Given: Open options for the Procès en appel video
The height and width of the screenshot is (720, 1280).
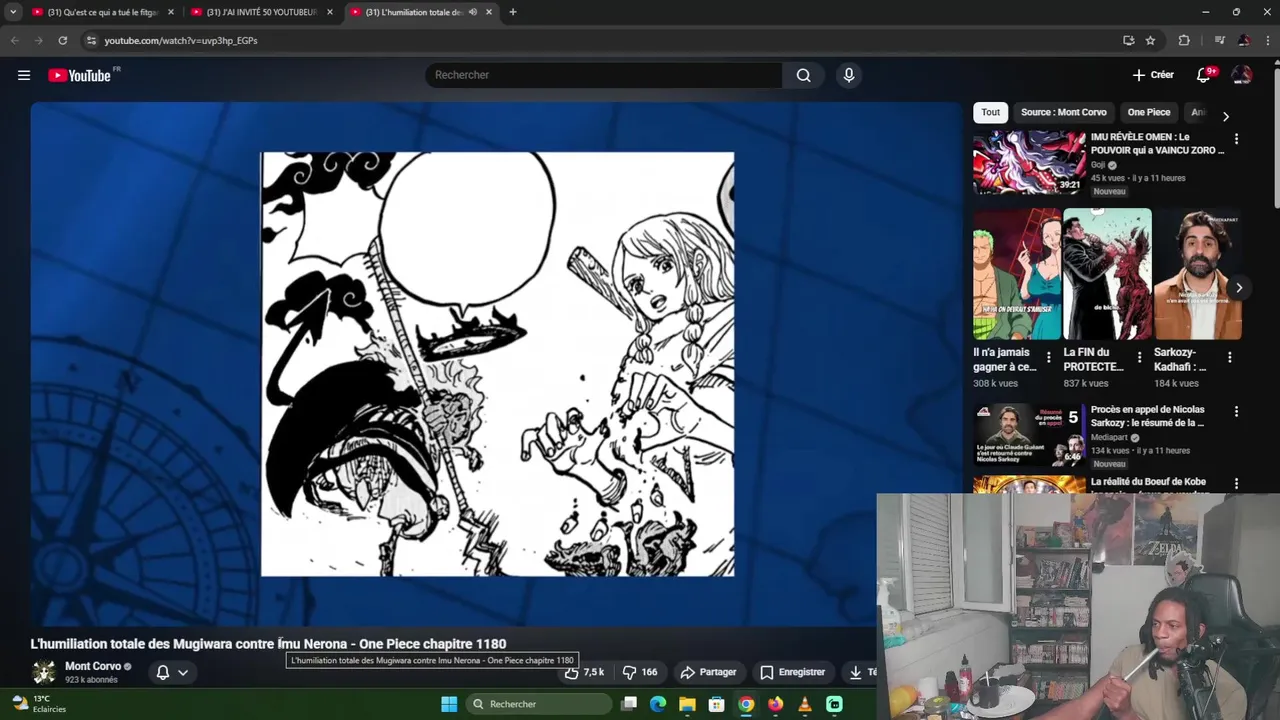Looking at the screenshot, I should click(1236, 411).
